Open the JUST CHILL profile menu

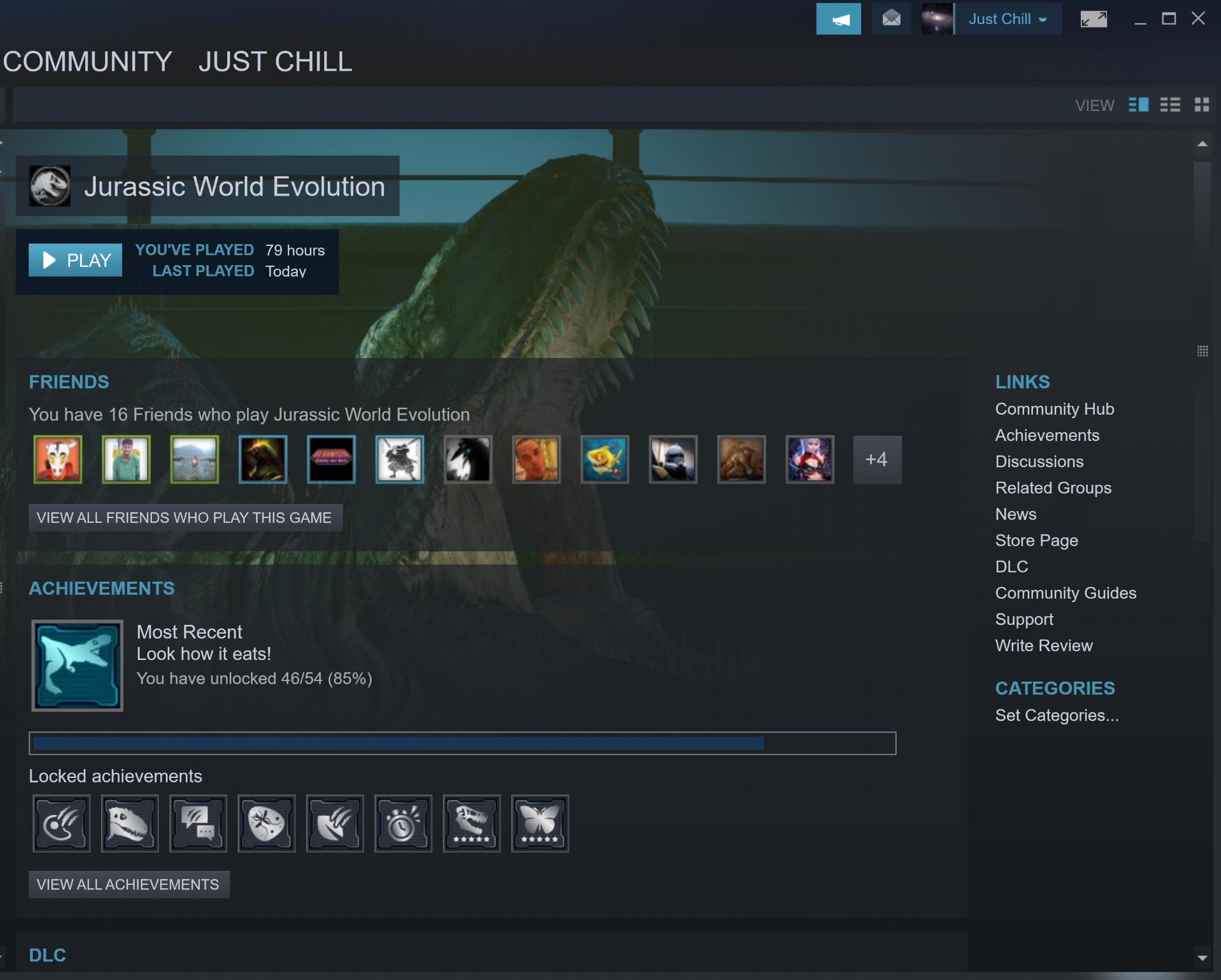click(x=275, y=62)
